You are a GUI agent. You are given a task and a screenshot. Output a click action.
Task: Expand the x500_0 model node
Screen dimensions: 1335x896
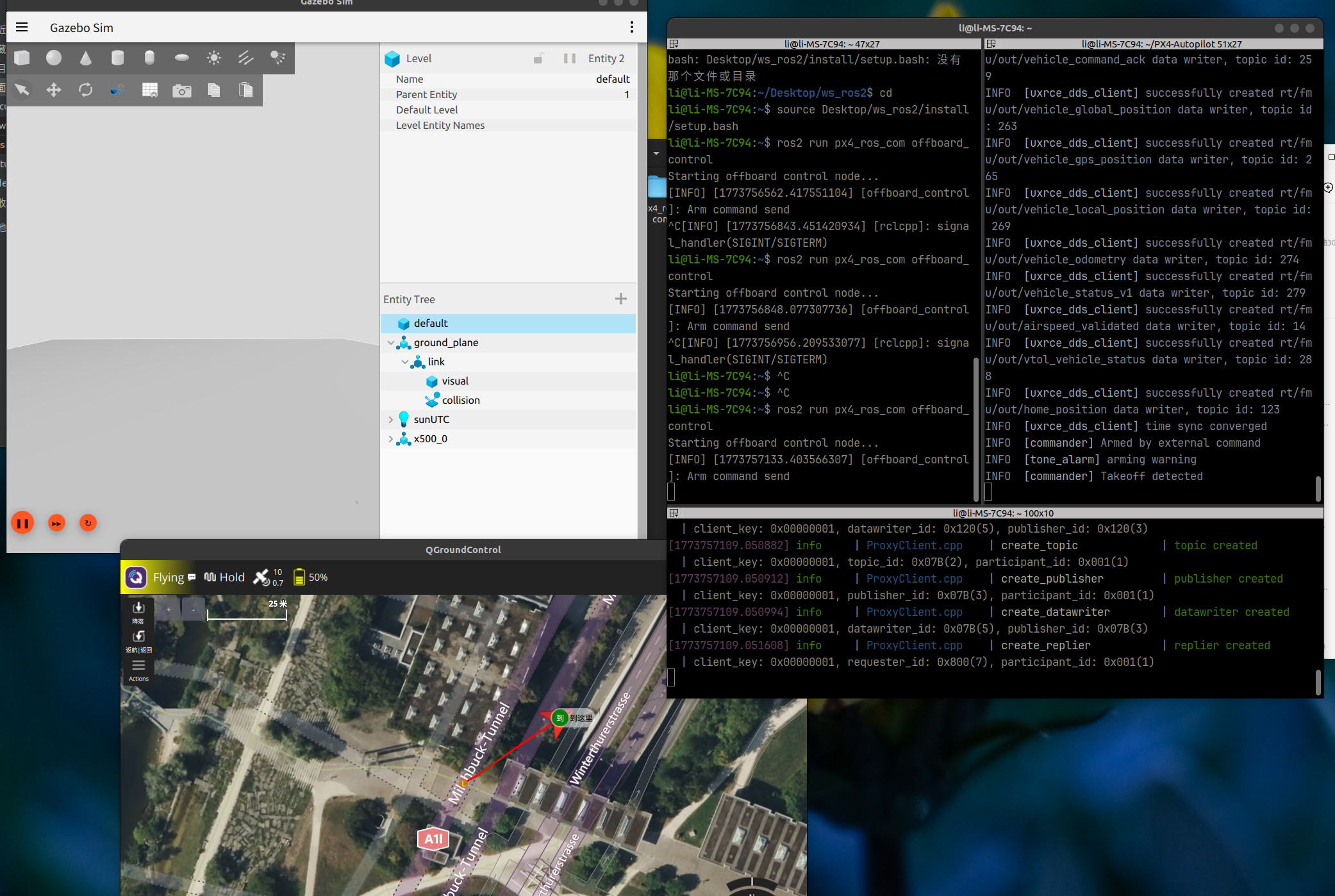[390, 439]
